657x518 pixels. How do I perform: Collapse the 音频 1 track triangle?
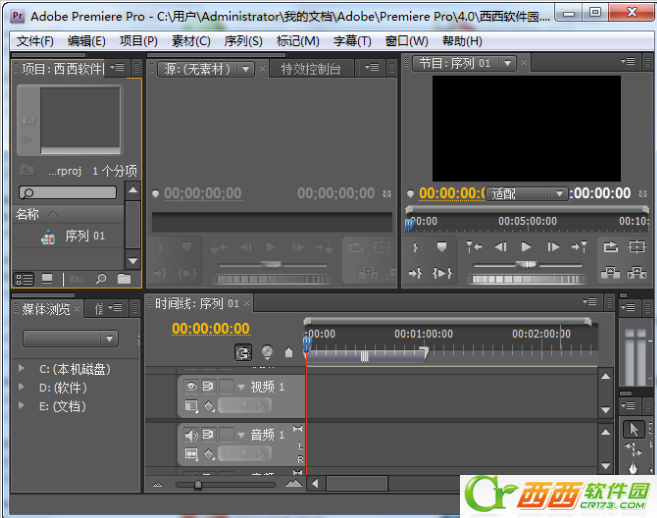pos(241,435)
